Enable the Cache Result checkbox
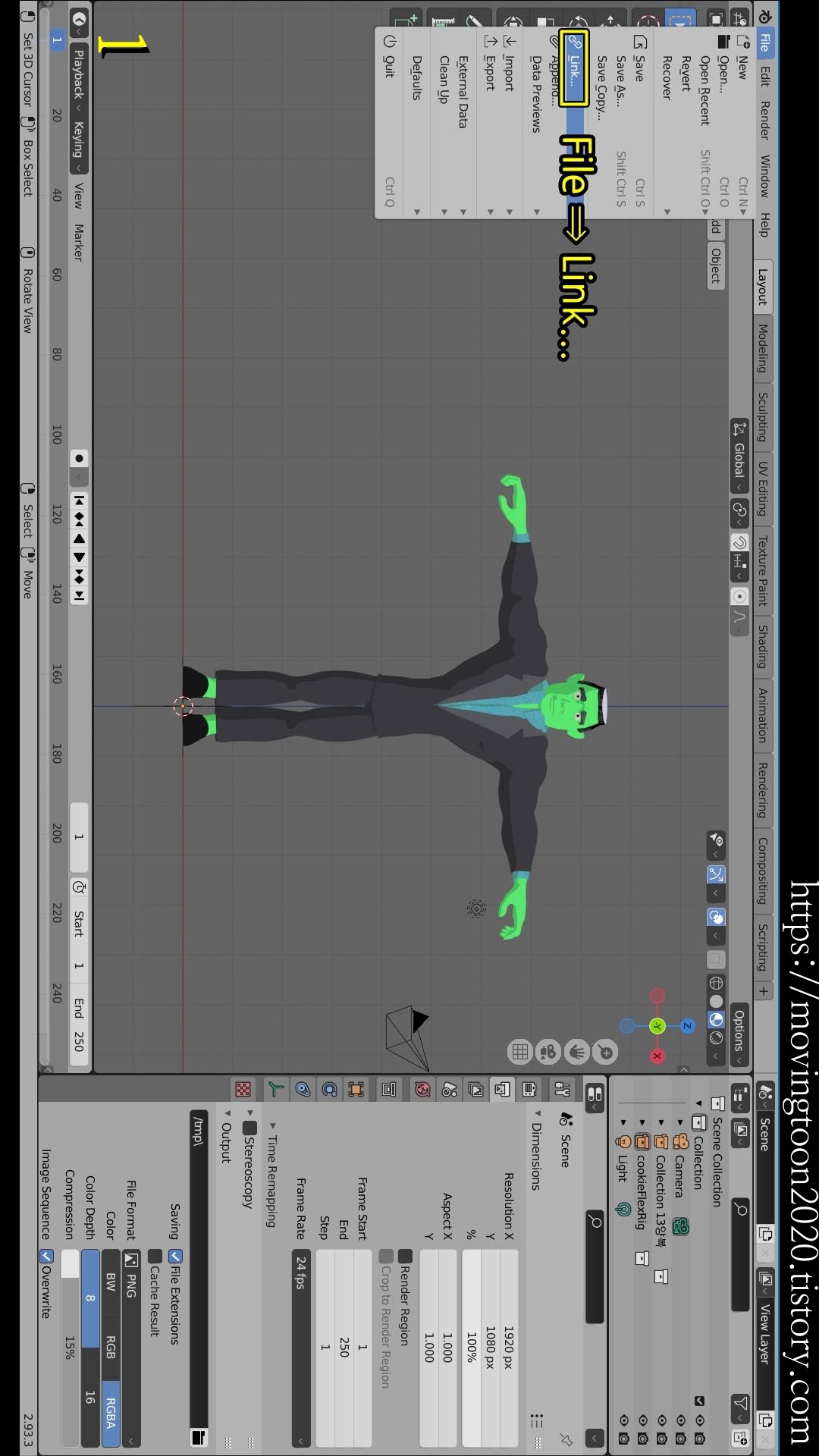Image resolution: width=819 pixels, height=1456 pixels. [x=155, y=1257]
